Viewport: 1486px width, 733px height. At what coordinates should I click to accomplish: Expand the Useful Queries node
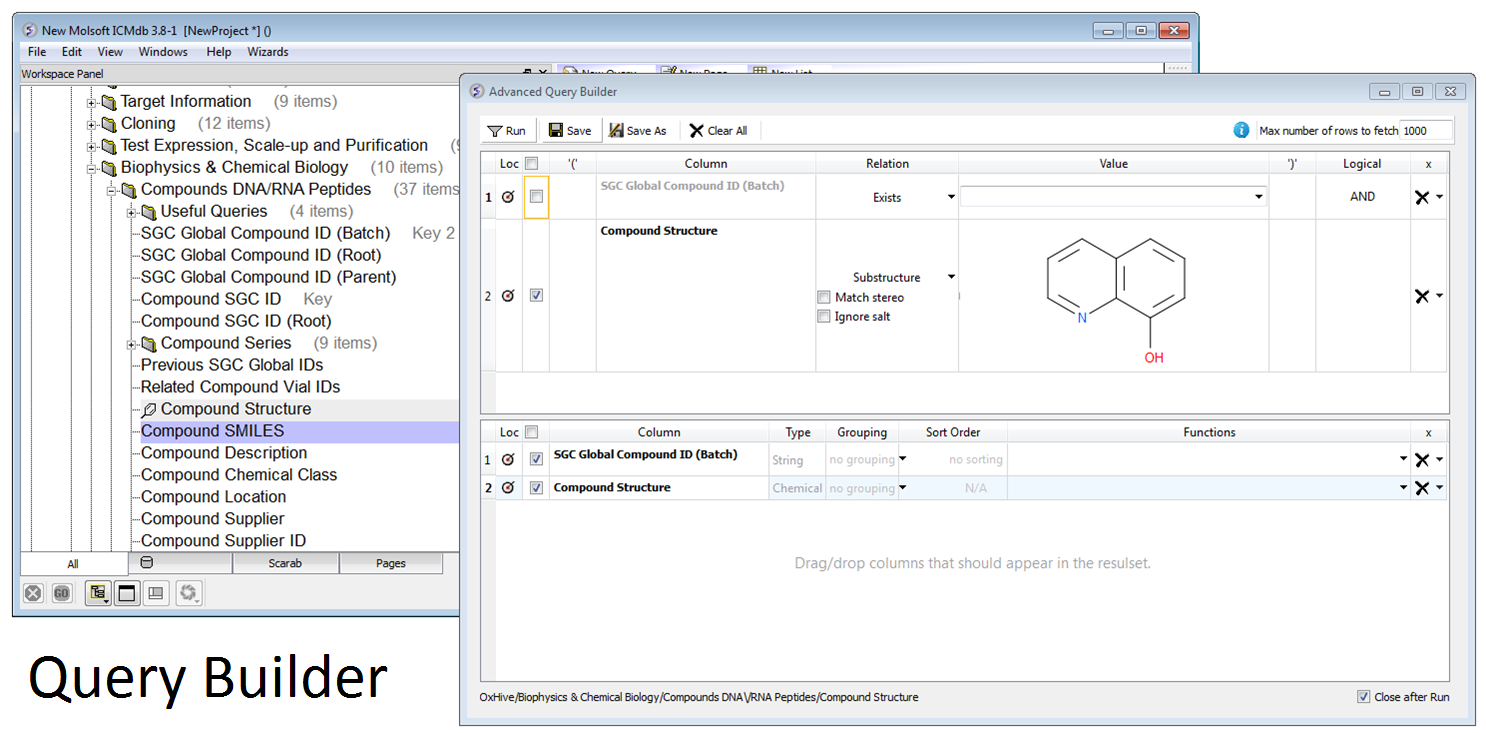[x=131, y=212]
